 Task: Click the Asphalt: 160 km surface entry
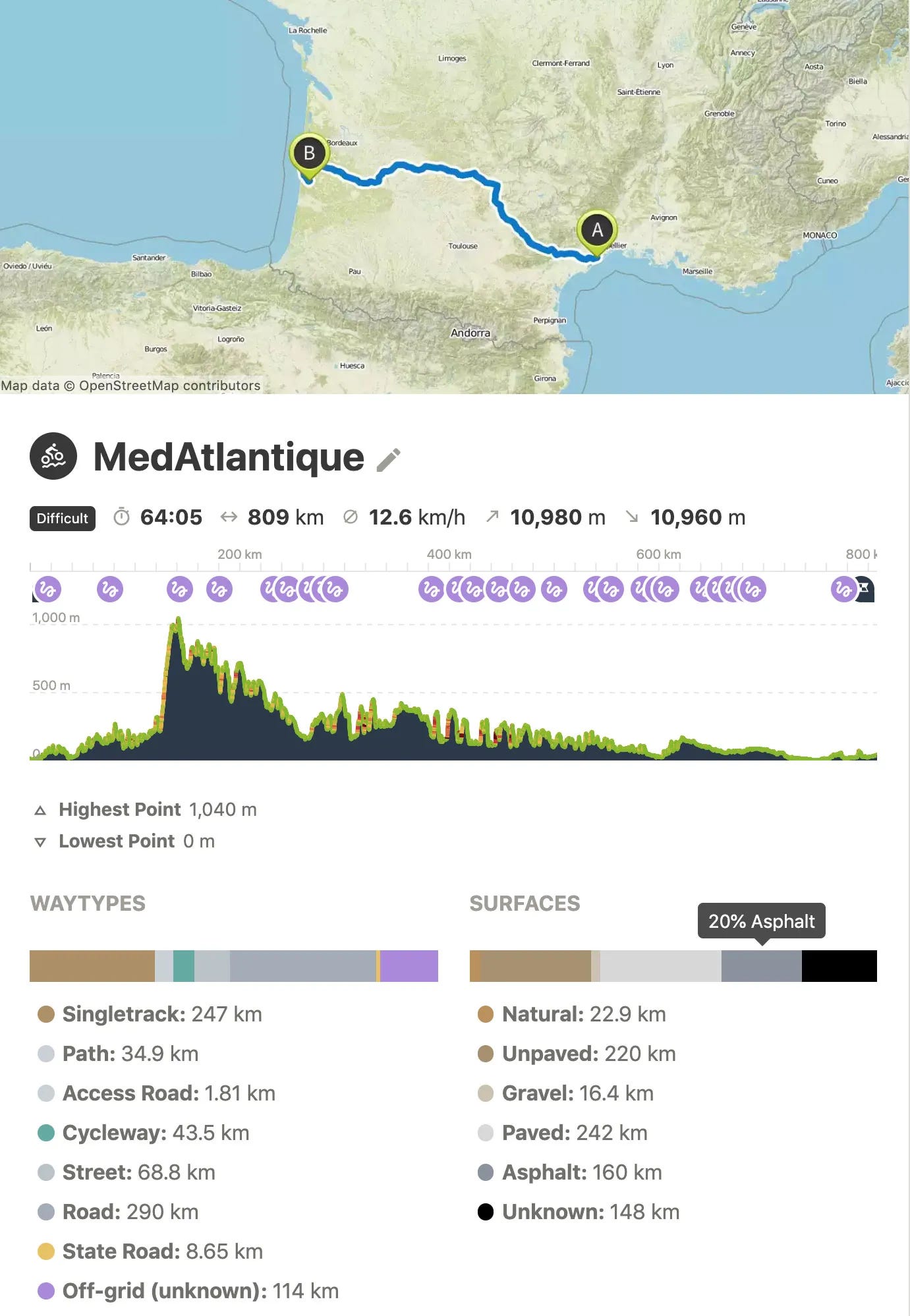point(570,1172)
